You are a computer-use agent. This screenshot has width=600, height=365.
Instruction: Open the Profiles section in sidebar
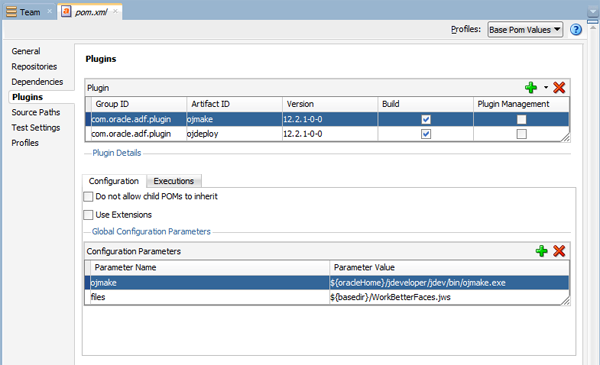(25, 143)
